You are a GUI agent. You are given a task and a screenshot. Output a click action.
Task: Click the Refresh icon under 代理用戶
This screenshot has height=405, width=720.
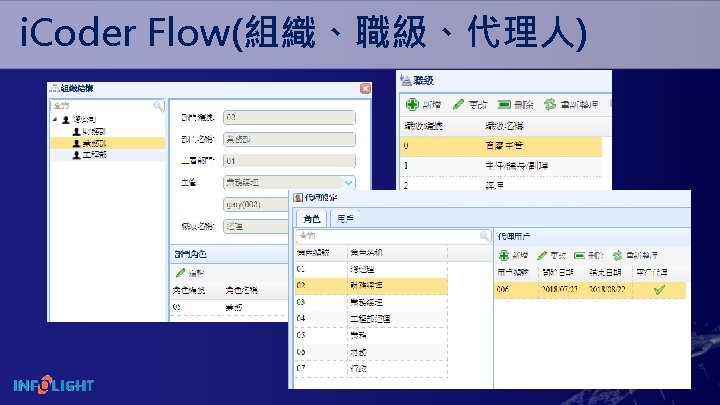click(618, 255)
